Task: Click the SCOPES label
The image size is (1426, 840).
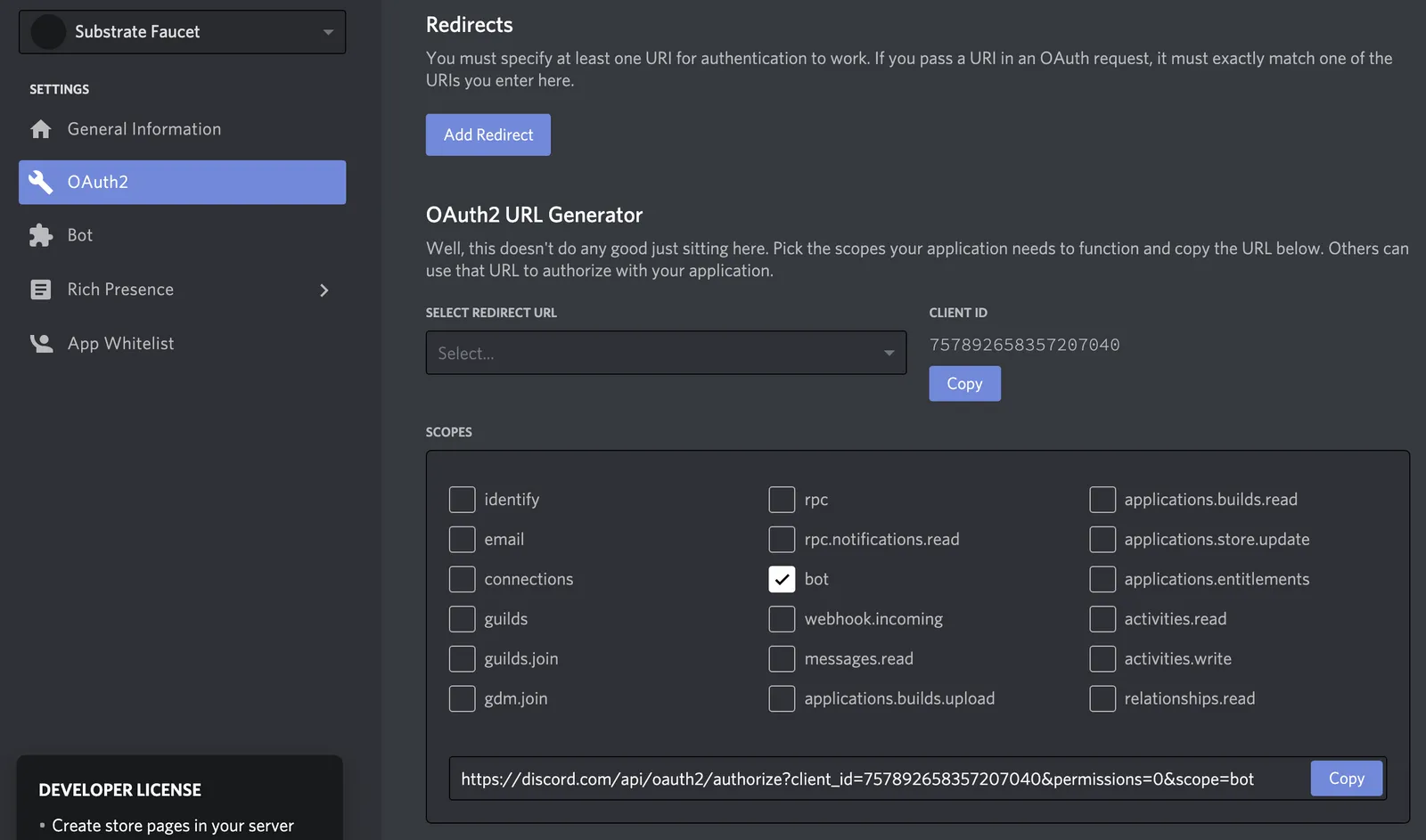Action: pyautogui.click(x=449, y=432)
